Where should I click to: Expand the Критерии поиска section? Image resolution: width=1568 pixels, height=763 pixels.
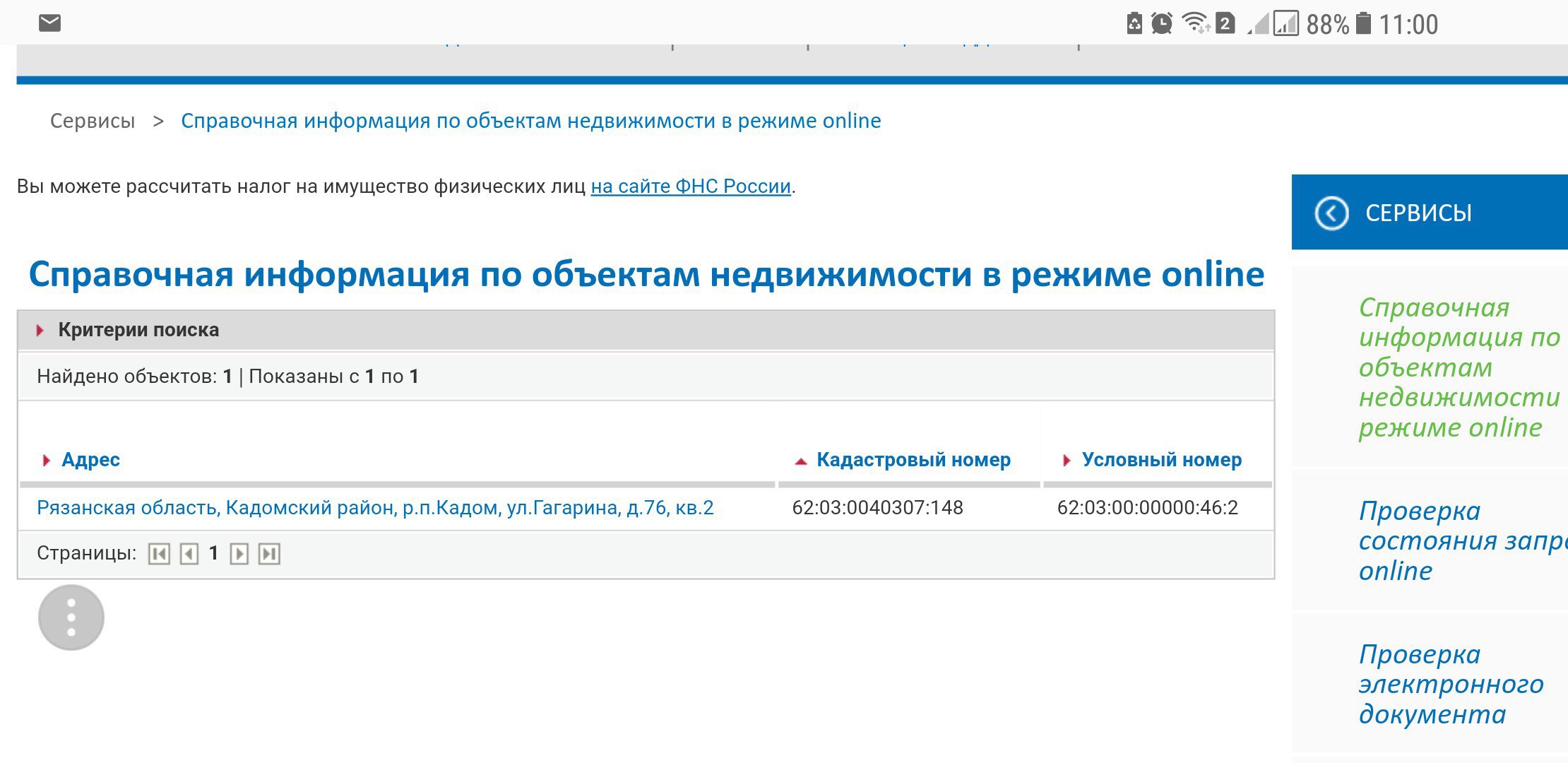click(x=646, y=330)
